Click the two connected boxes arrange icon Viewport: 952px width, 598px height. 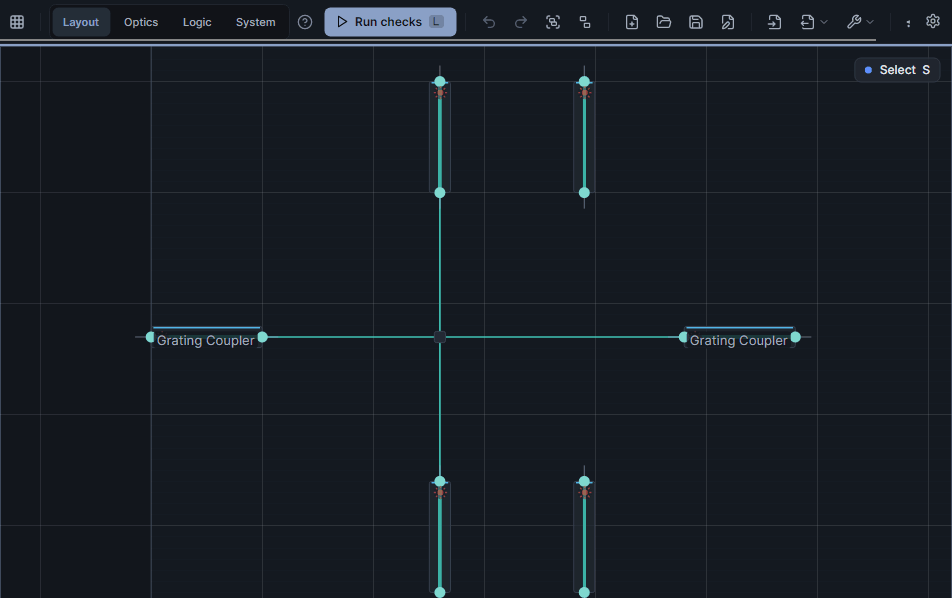(585, 22)
